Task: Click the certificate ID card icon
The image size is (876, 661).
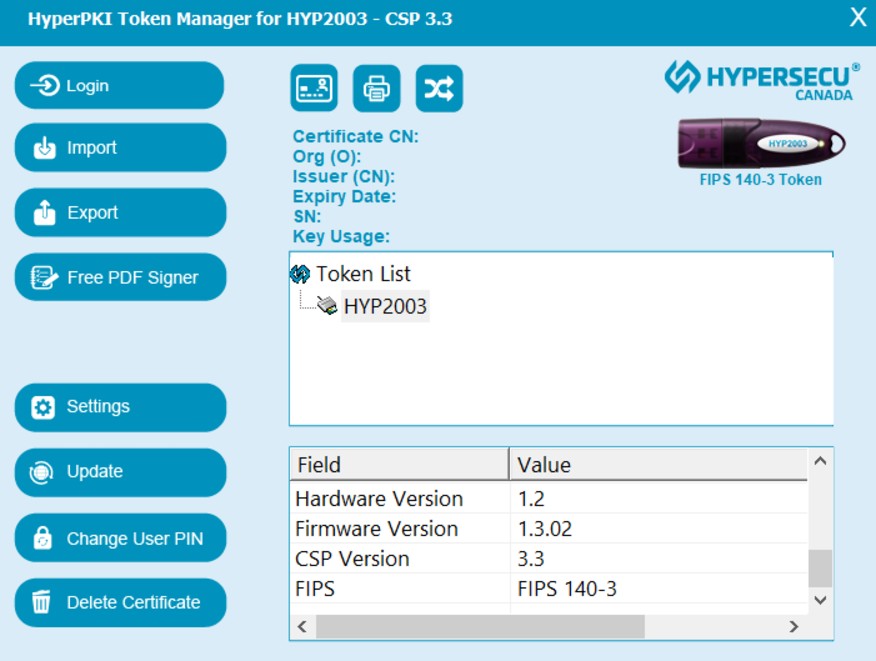Action: (x=314, y=88)
